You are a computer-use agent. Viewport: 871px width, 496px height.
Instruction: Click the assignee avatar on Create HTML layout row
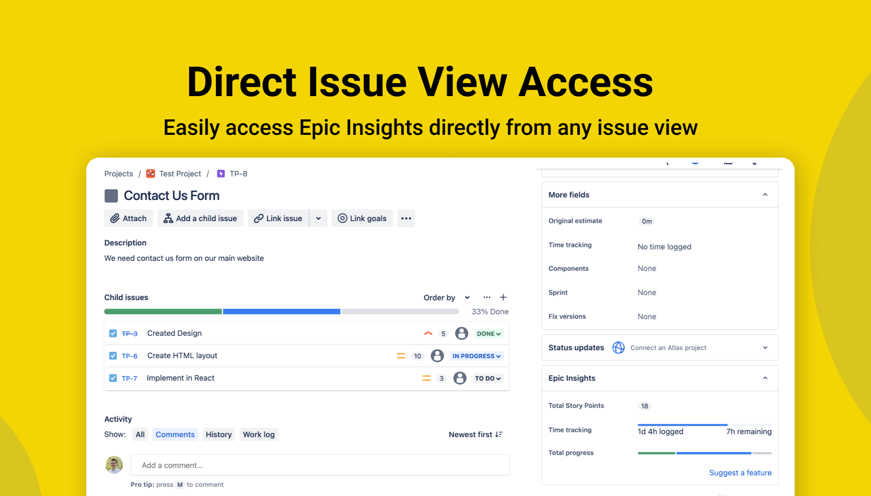(438, 355)
